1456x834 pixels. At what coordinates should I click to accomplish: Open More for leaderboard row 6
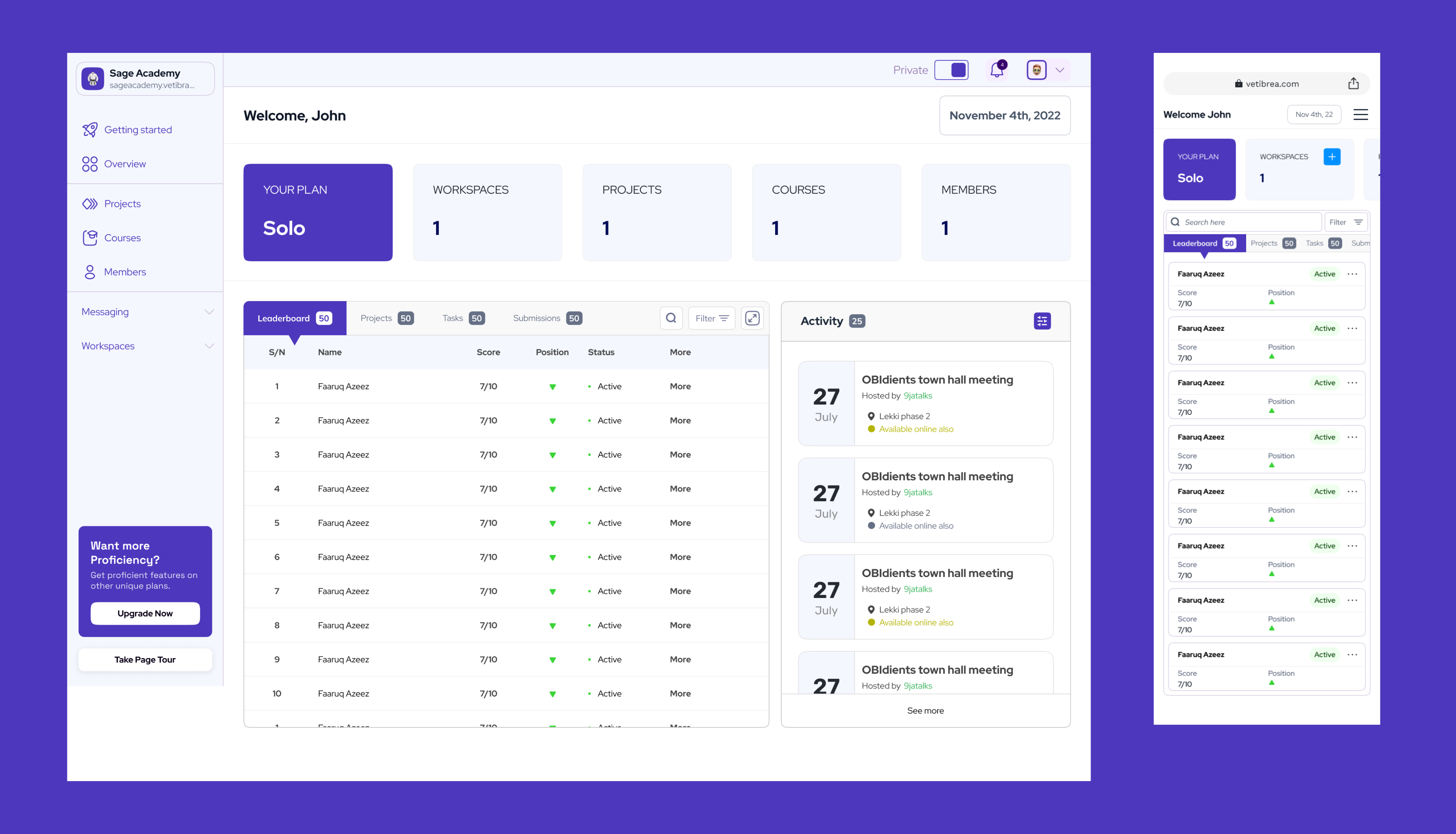coord(680,557)
